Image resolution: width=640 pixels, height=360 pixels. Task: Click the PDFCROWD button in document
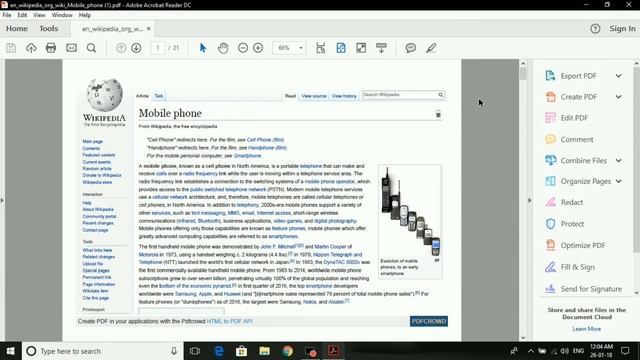pos(429,321)
